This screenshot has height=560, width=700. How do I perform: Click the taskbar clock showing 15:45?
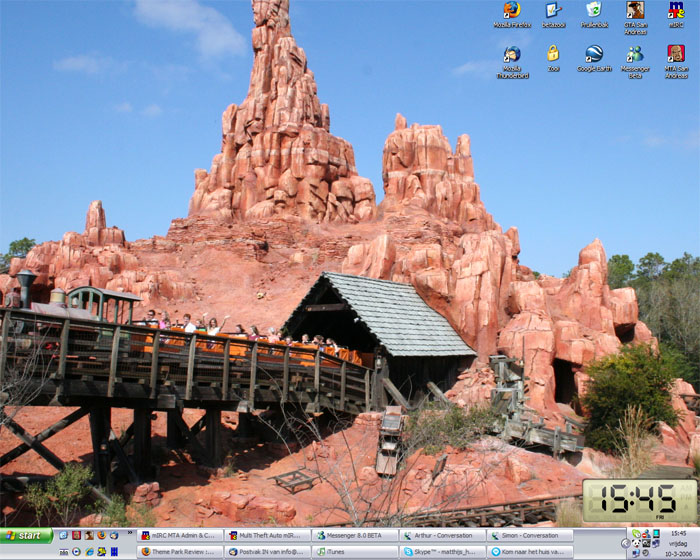(x=679, y=533)
